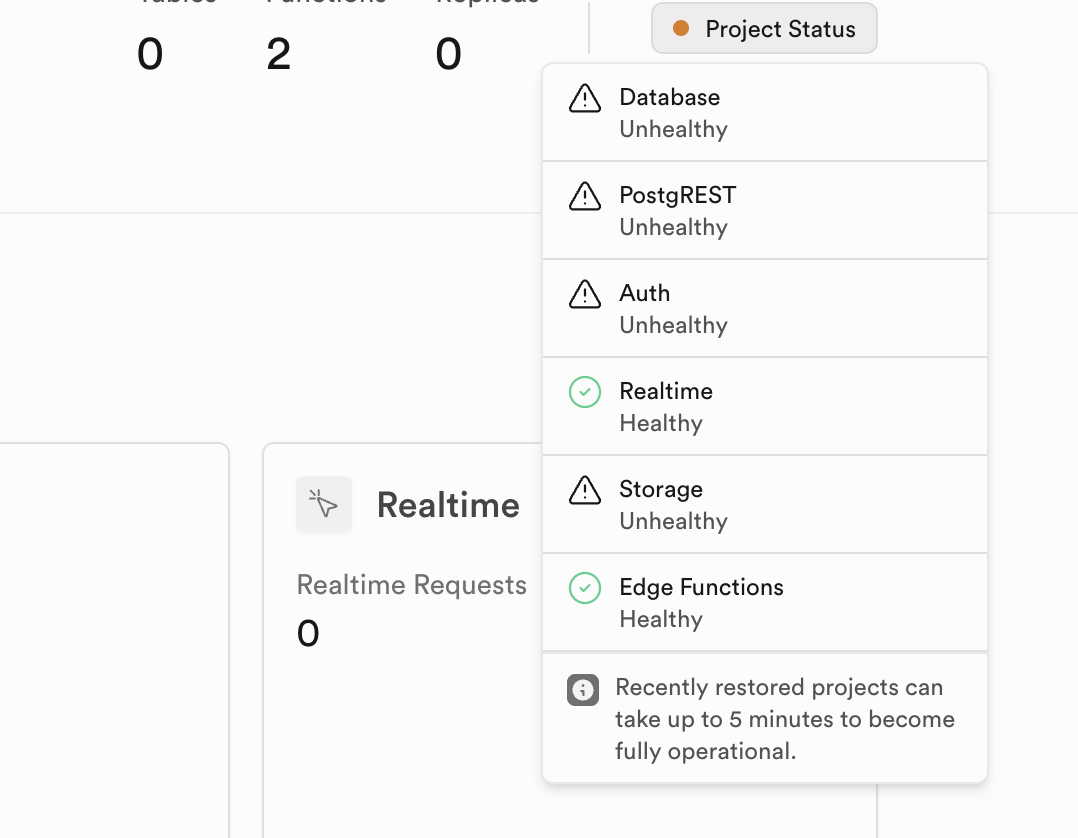Image resolution: width=1078 pixels, height=838 pixels.
Task: Click the Realtime green checkmark icon
Action: (585, 392)
